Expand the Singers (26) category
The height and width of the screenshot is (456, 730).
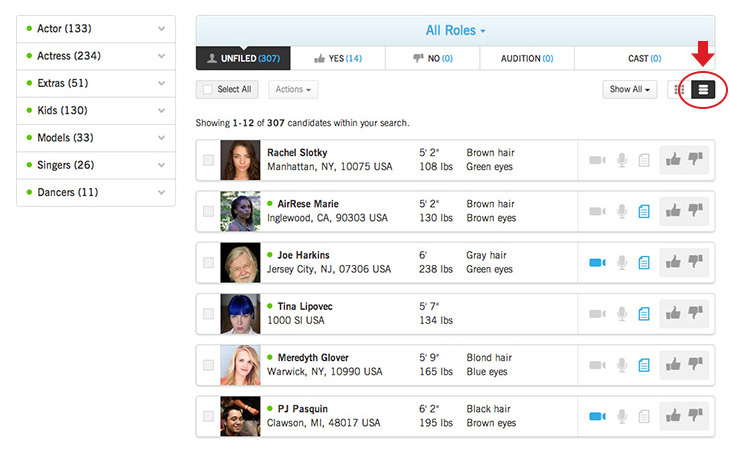point(96,165)
